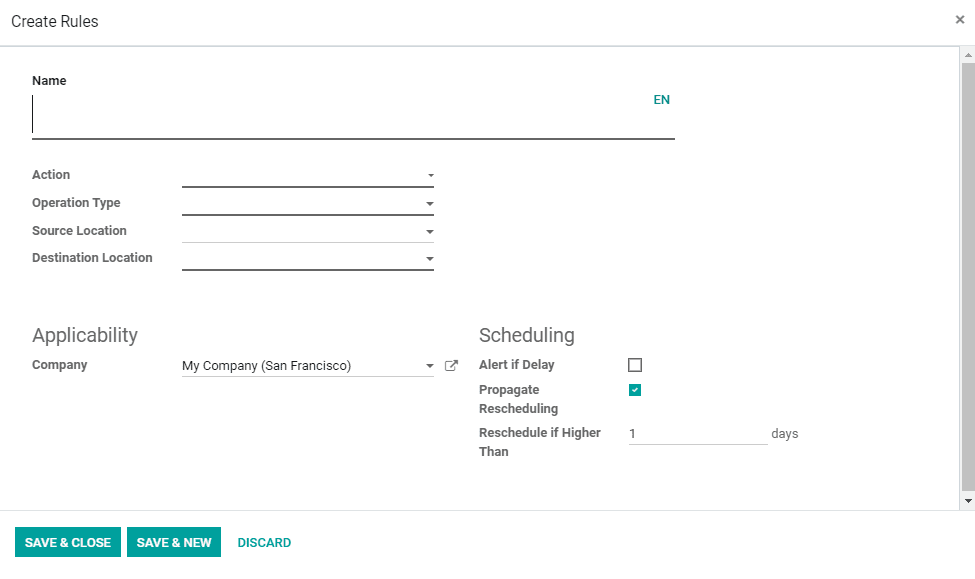The width and height of the screenshot is (975, 579).
Task: Uncheck the Propagate Rescheduling checkbox
Action: (635, 390)
